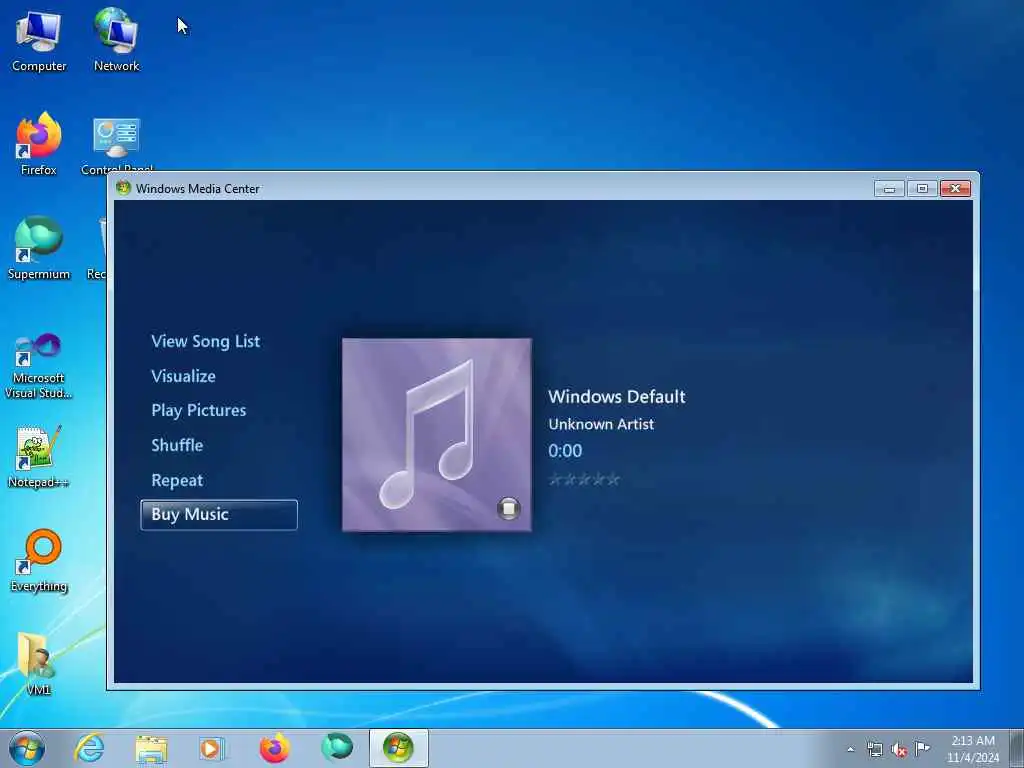The height and width of the screenshot is (768, 1024).
Task: Show hidden system tray icons
Action: click(x=850, y=750)
